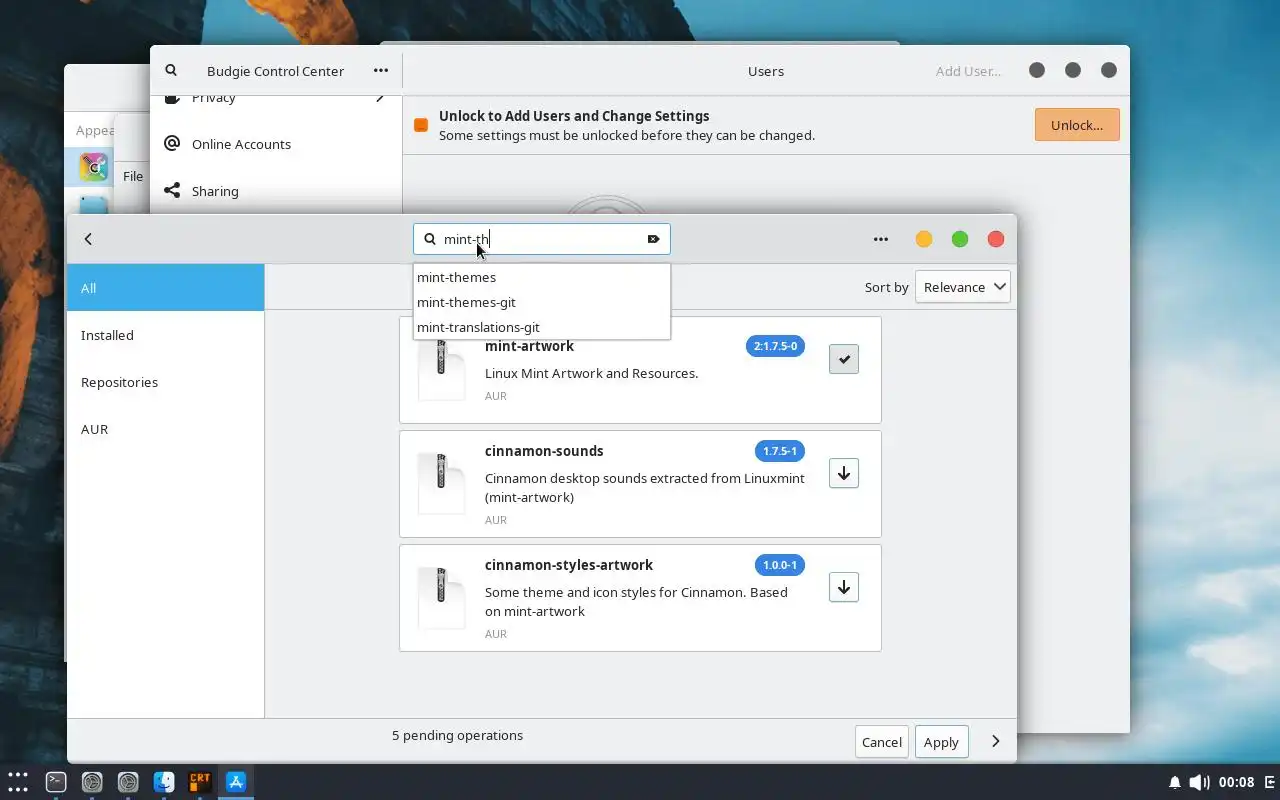Viewport: 1280px width, 800px height.
Task: Launch terminal from the taskbar
Action: pyautogui.click(x=56, y=782)
